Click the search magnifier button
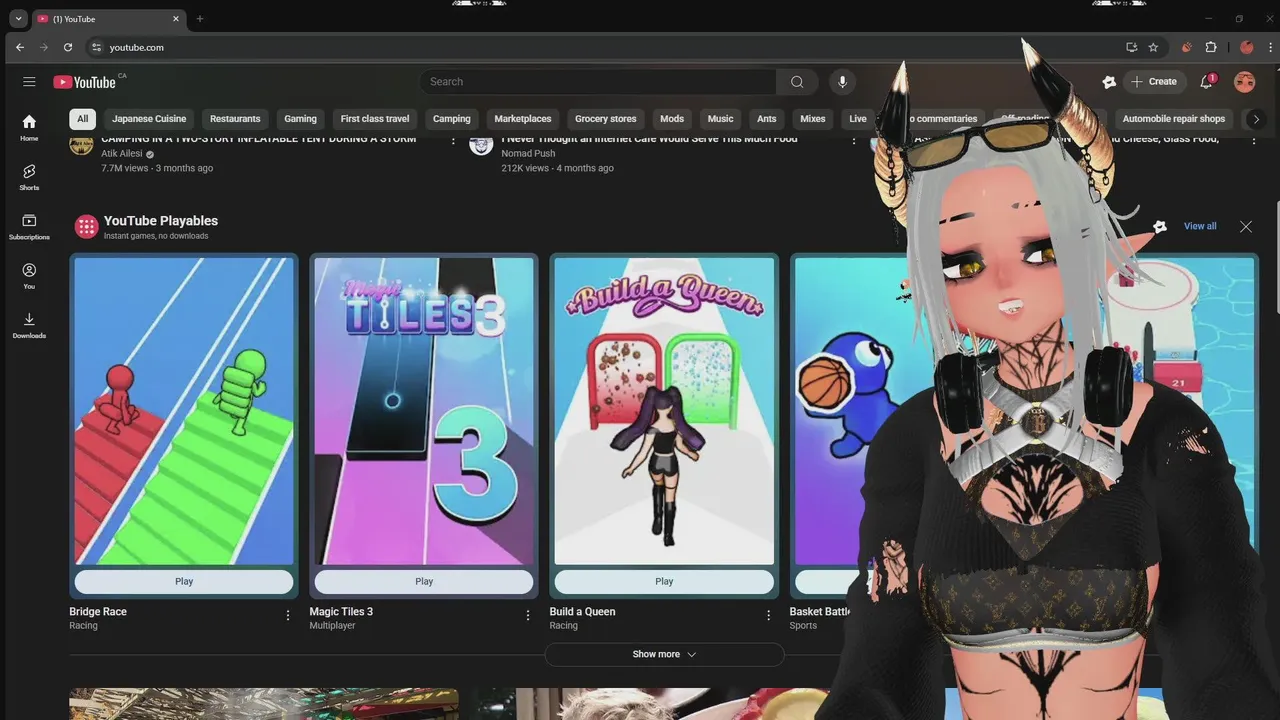The width and height of the screenshot is (1280, 720). 797,82
